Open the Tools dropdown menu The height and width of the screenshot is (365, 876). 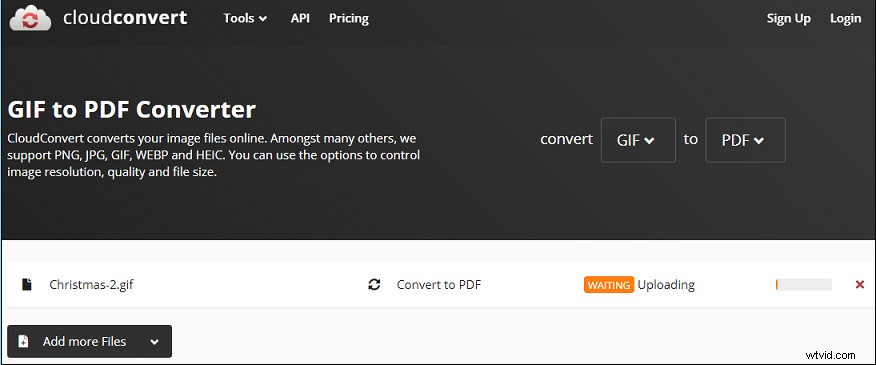pyautogui.click(x=245, y=18)
